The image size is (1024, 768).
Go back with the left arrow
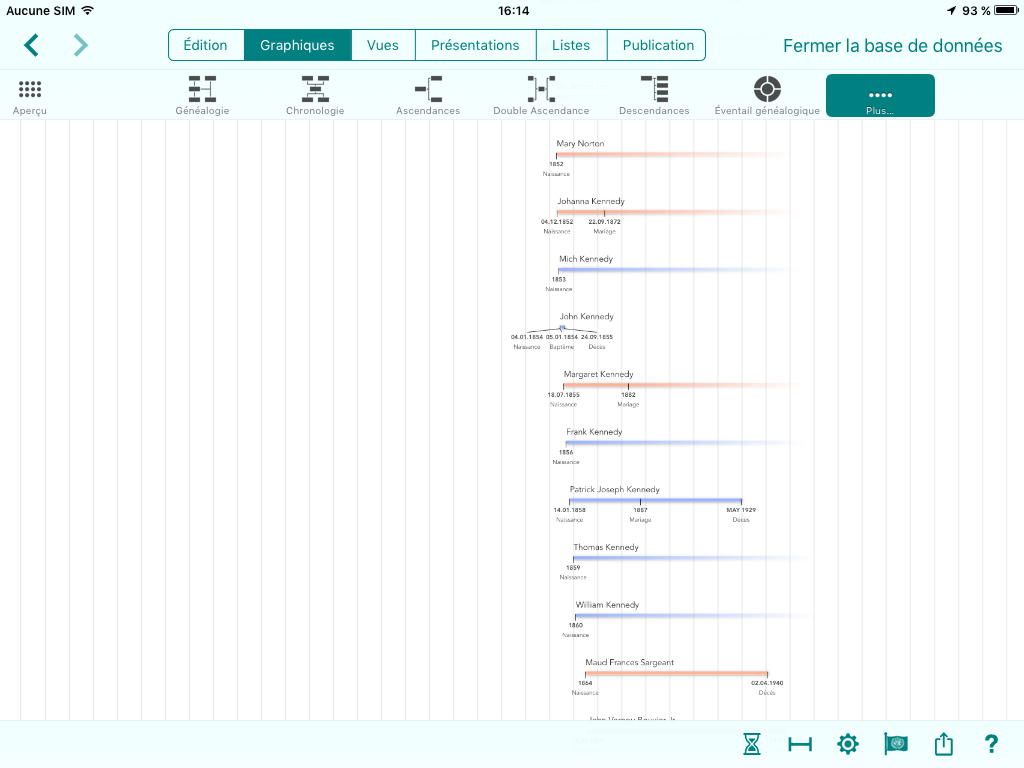(31, 45)
